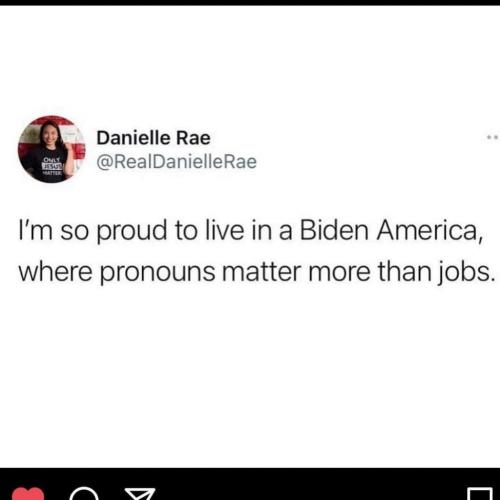Open the tweet's three-dot options menu
The height and width of the screenshot is (500, 500).
tap(493, 137)
